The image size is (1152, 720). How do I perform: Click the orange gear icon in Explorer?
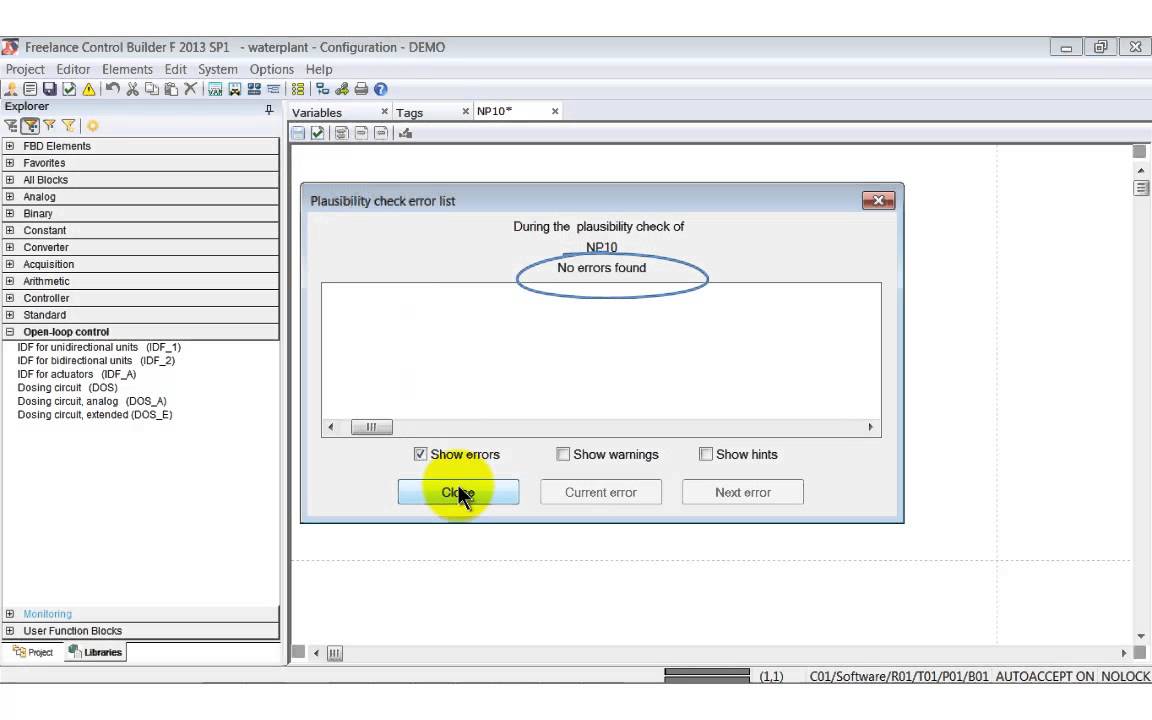[93, 126]
